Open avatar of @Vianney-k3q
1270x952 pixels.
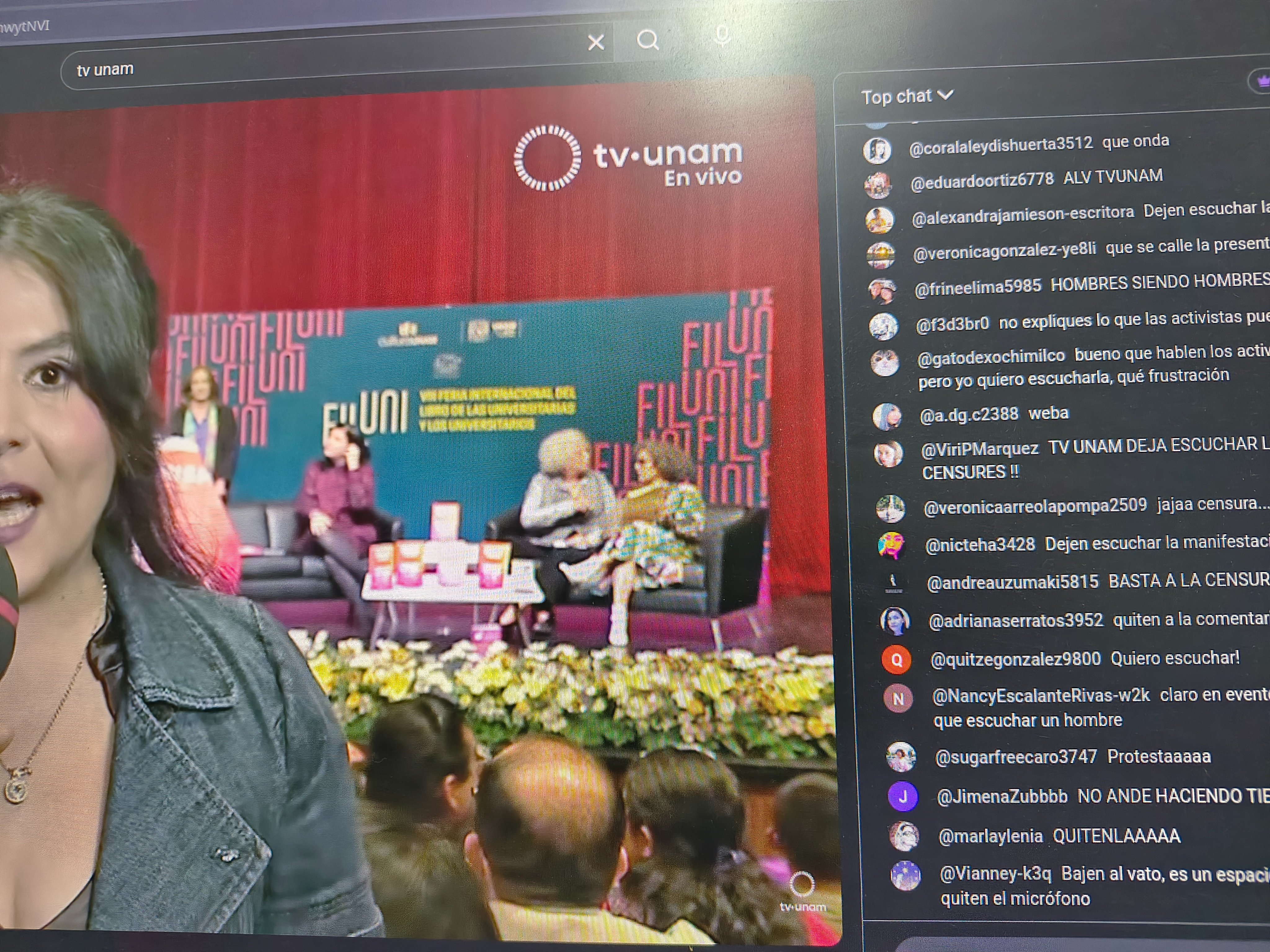[905, 876]
